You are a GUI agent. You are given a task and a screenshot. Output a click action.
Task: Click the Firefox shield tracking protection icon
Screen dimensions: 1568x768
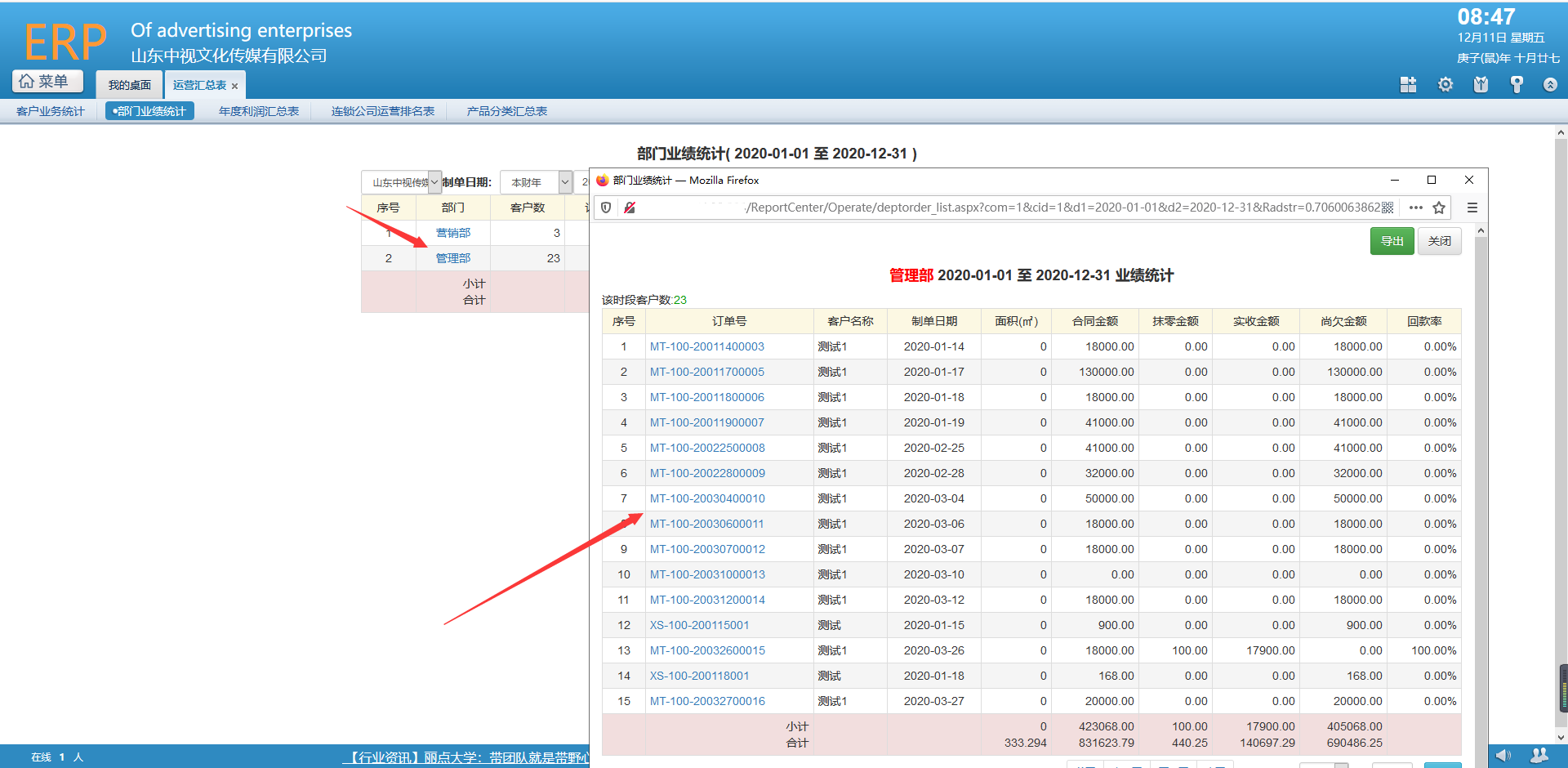[x=606, y=208]
